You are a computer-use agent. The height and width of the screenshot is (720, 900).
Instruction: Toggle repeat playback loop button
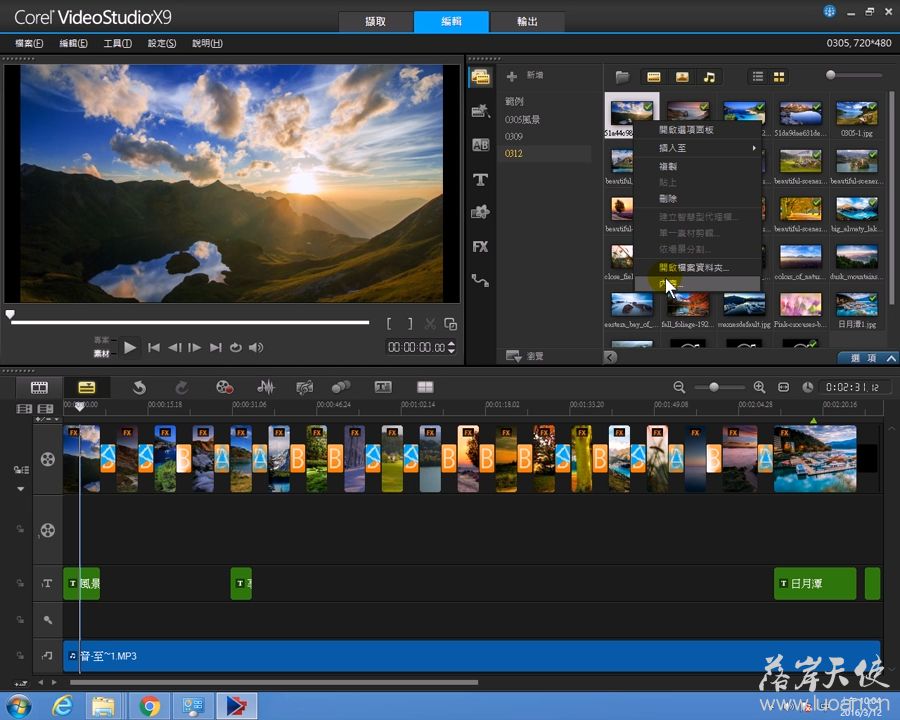point(235,347)
